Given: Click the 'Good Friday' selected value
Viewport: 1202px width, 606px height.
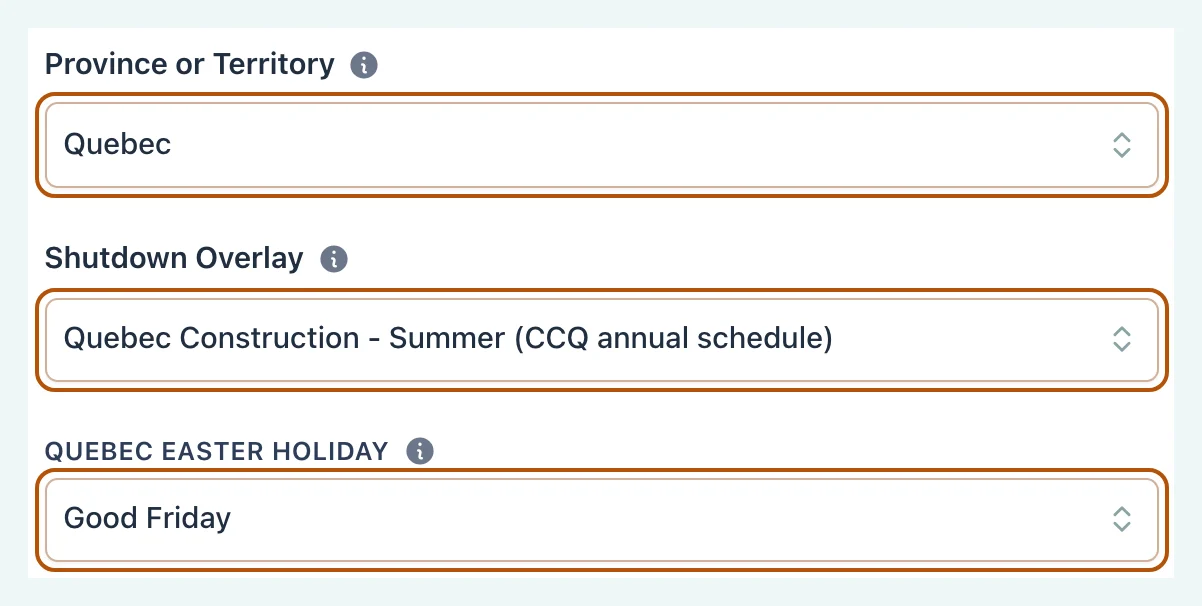Looking at the screenshot, I should (148, 518).
